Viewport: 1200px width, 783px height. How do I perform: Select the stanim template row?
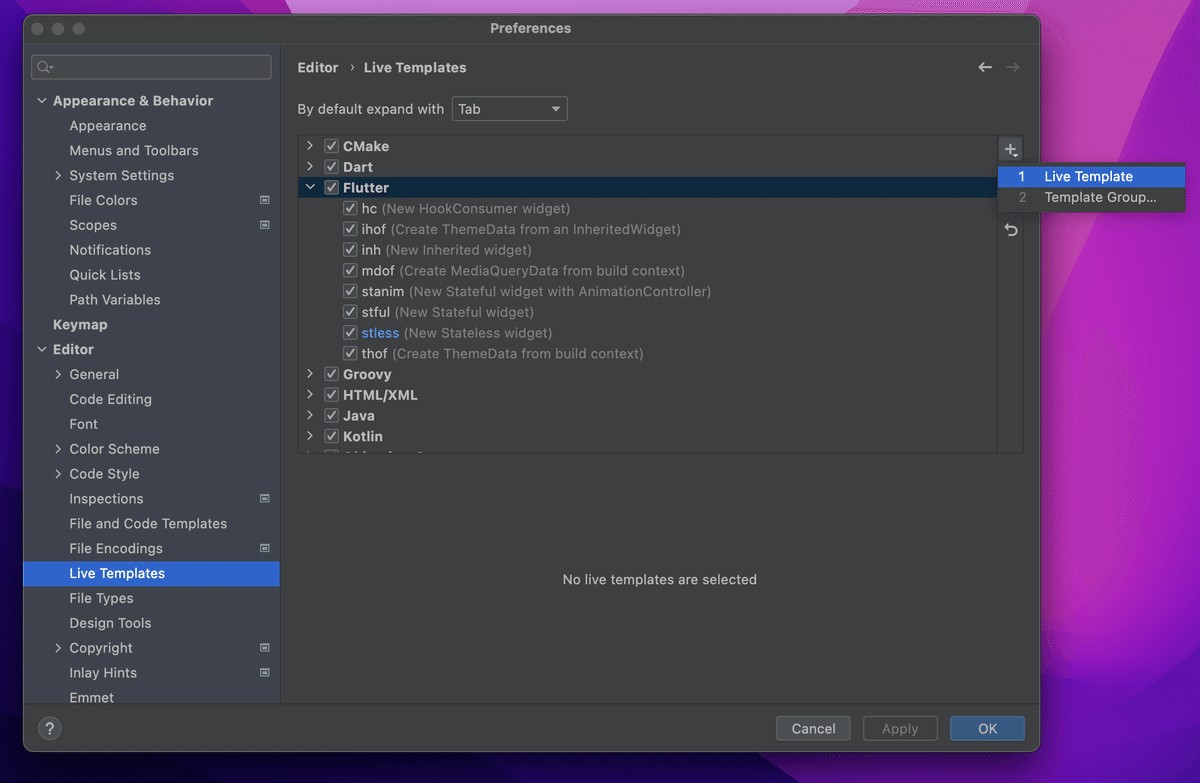tap(647, 292)
